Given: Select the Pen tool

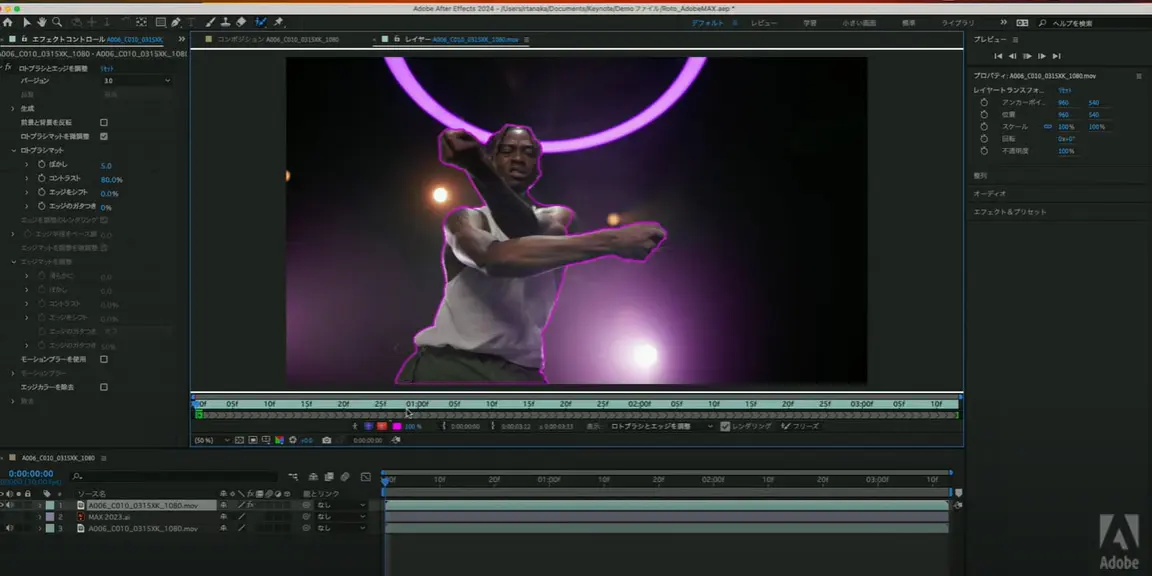Looking at the screenshot, I should click(x=176, y=23).
